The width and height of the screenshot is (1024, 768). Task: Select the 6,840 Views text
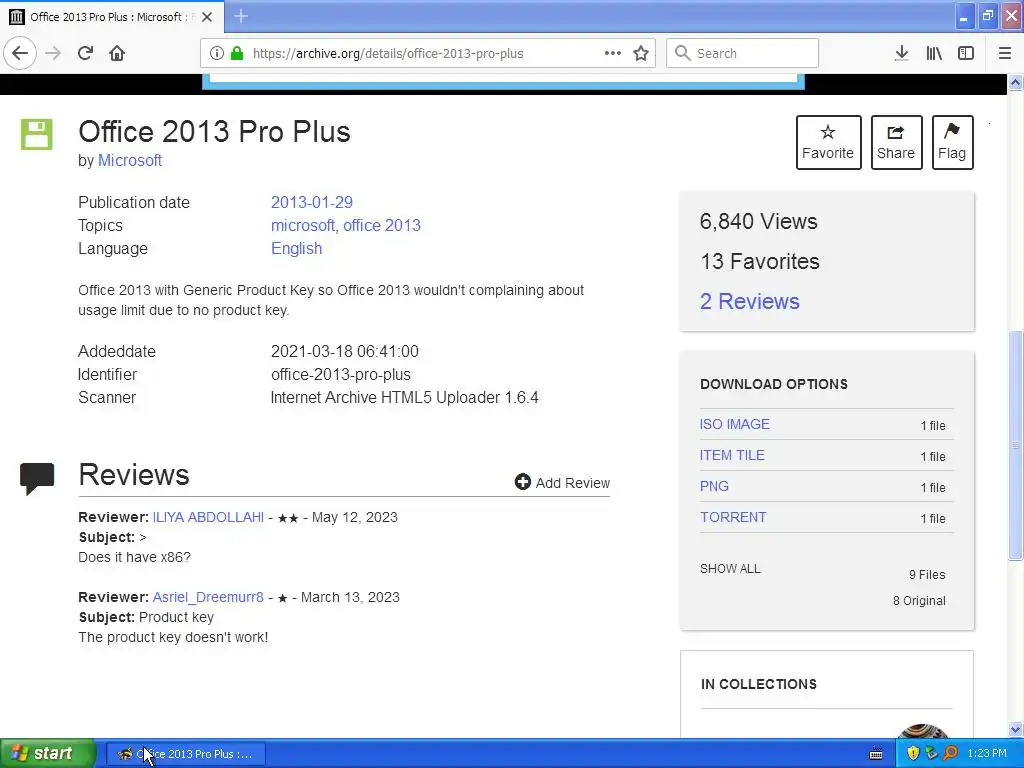tap(758, 221)
